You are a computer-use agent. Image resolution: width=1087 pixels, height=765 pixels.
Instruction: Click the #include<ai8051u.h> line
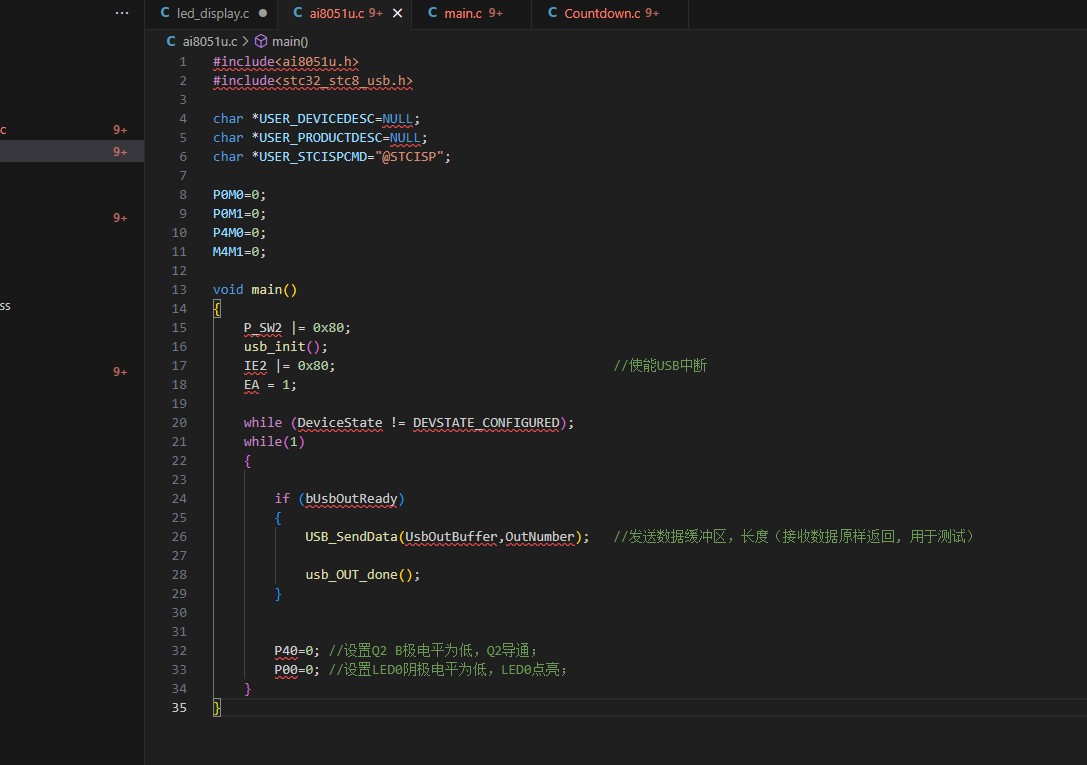(x=286, y=62)
